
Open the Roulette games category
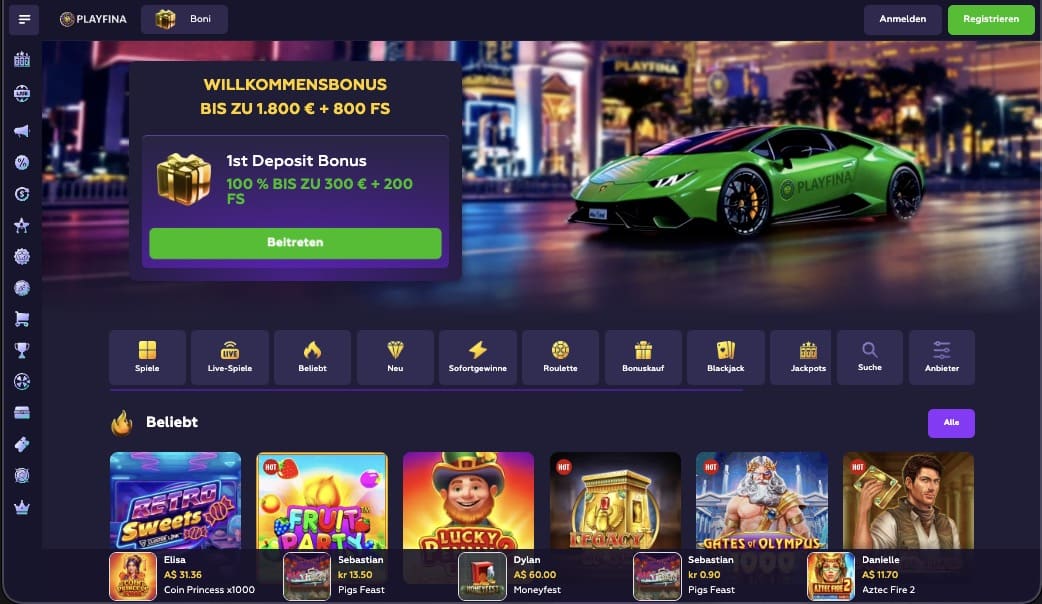click(x=560, y=357)
